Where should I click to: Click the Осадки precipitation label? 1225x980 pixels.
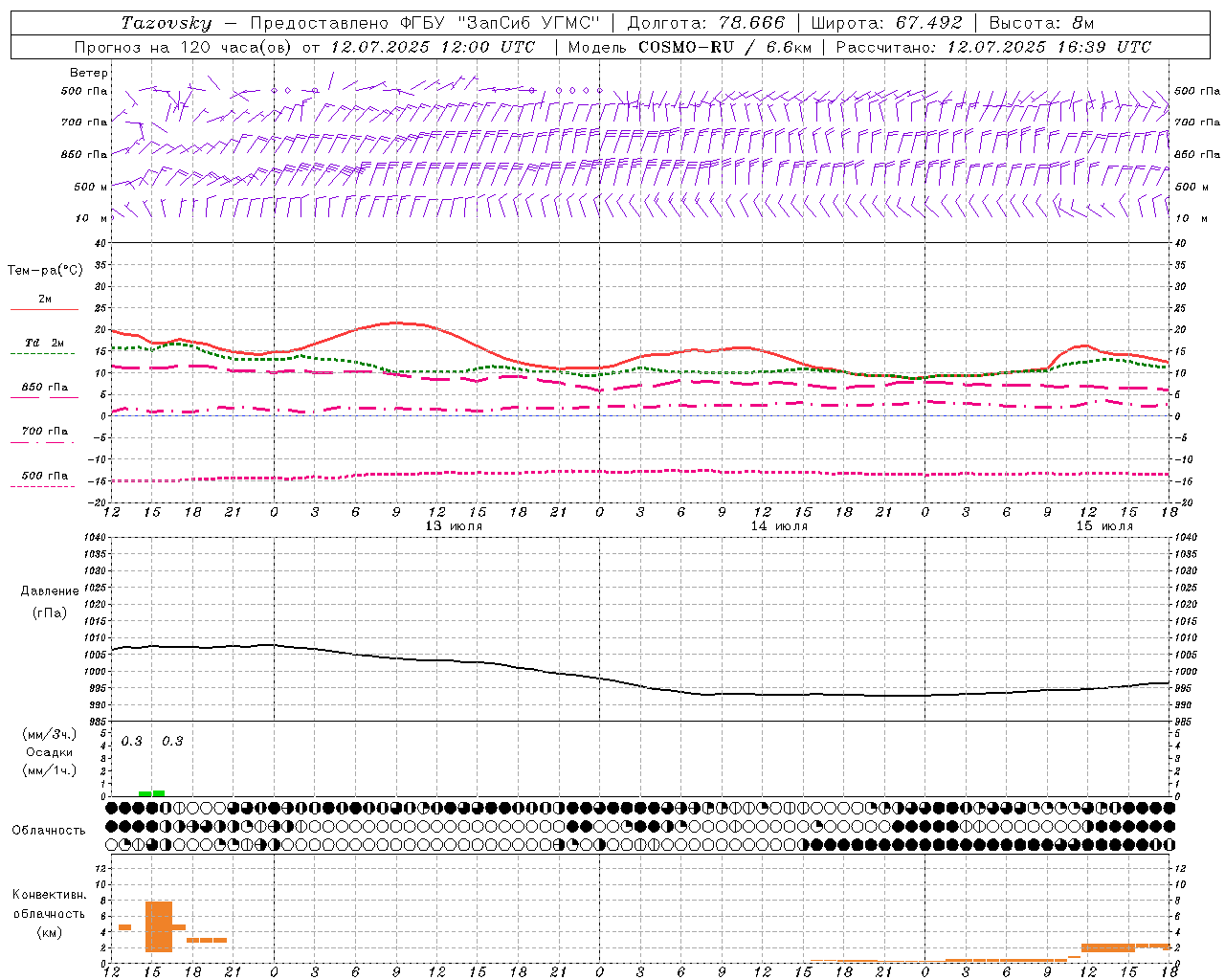(x=50, y=752)
